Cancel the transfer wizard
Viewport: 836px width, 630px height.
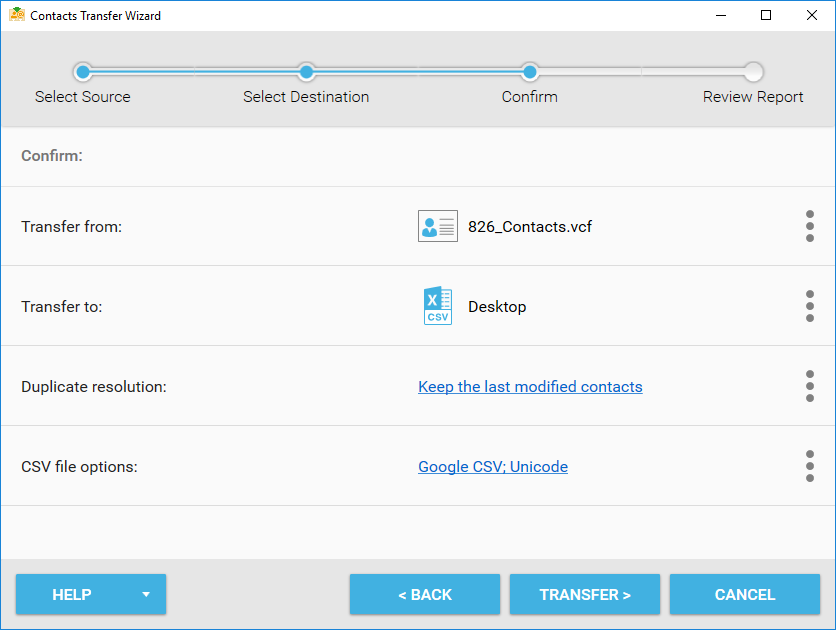pyautogui.click(x=745, y=594)
